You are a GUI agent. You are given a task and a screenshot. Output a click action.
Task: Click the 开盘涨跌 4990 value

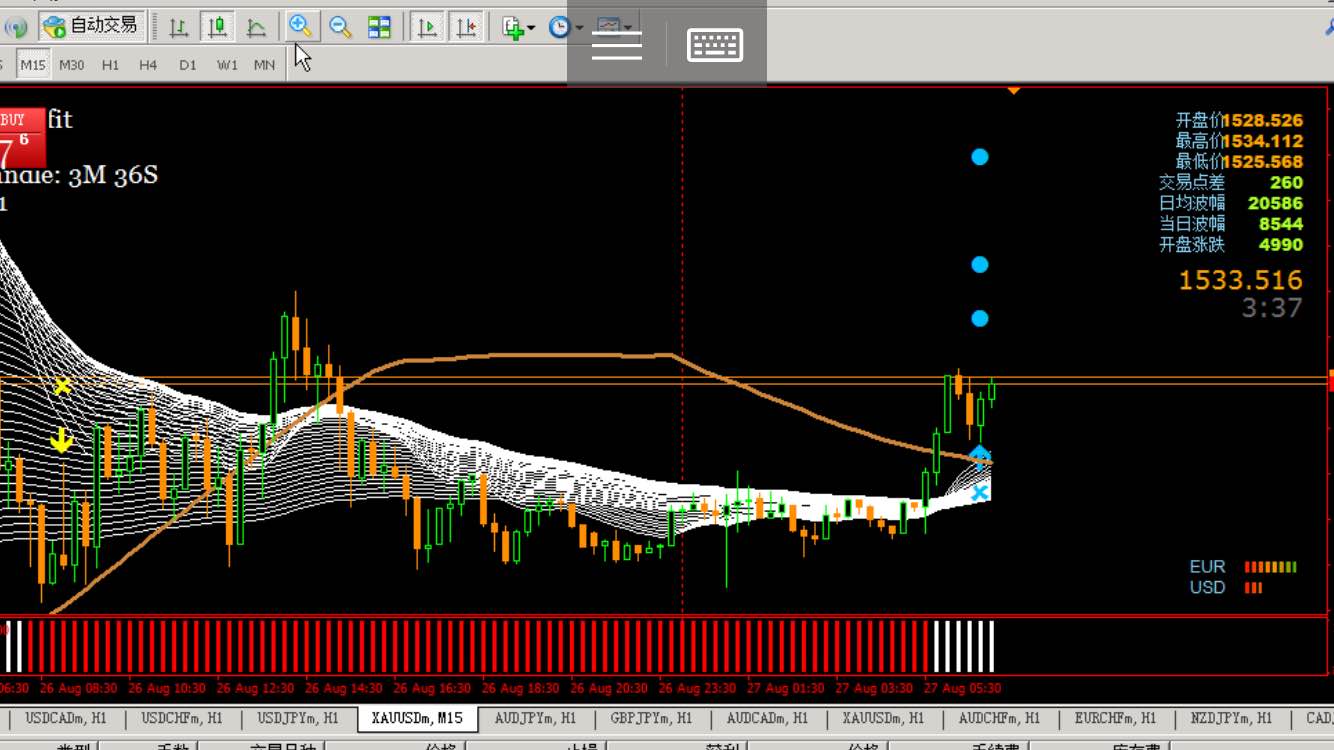click(x=1281, y=244)
